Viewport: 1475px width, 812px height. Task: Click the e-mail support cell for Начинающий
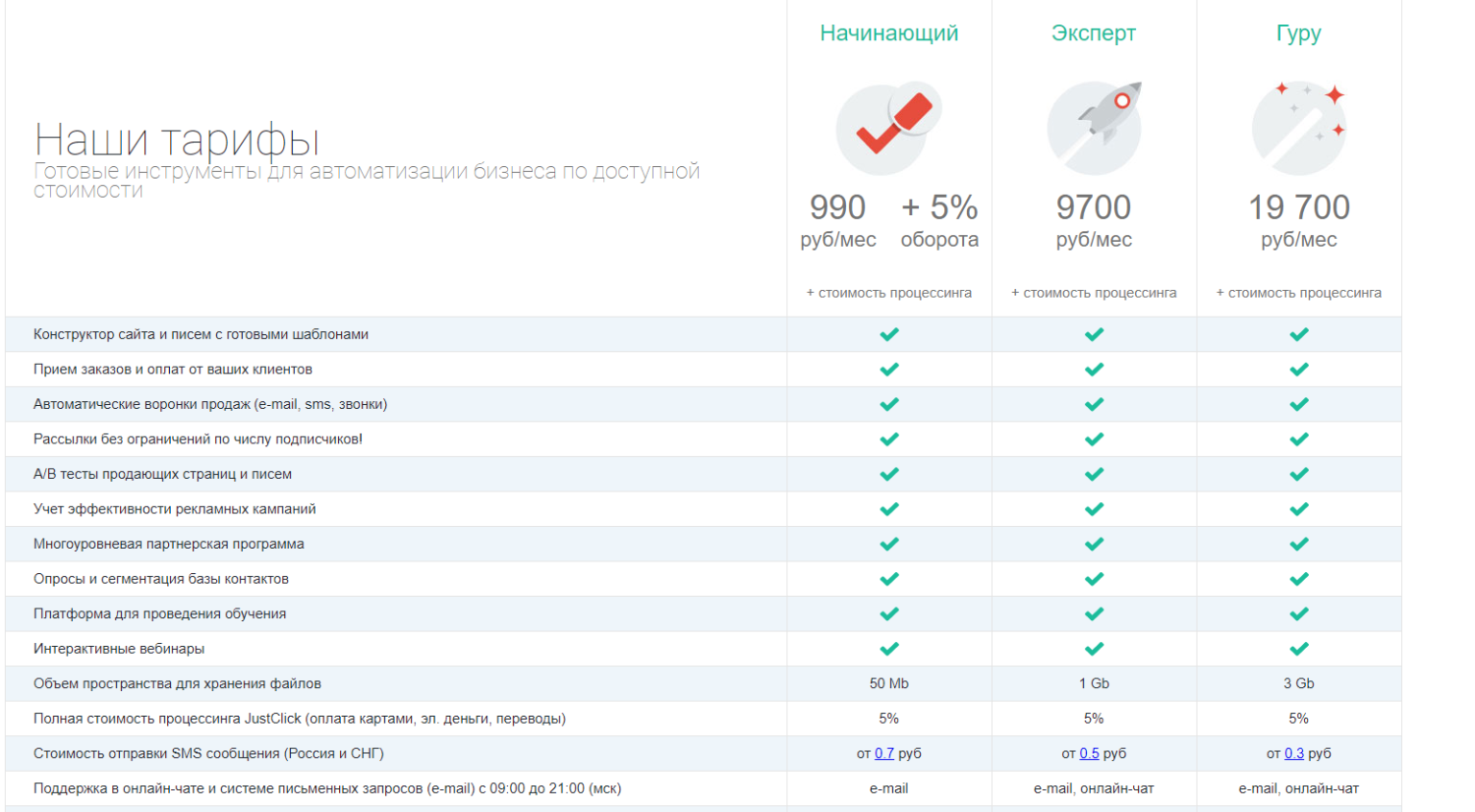tap(889, 789)
